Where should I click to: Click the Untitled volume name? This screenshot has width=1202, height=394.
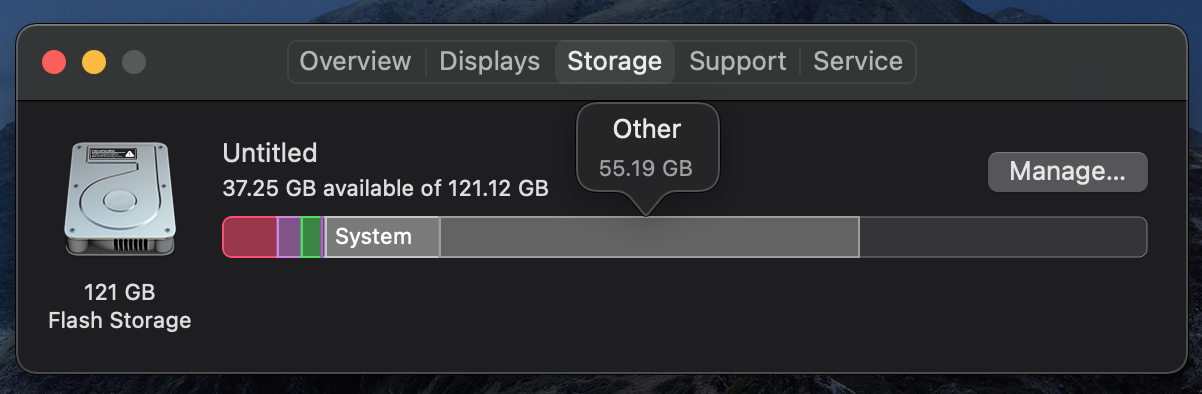[270, 153]
